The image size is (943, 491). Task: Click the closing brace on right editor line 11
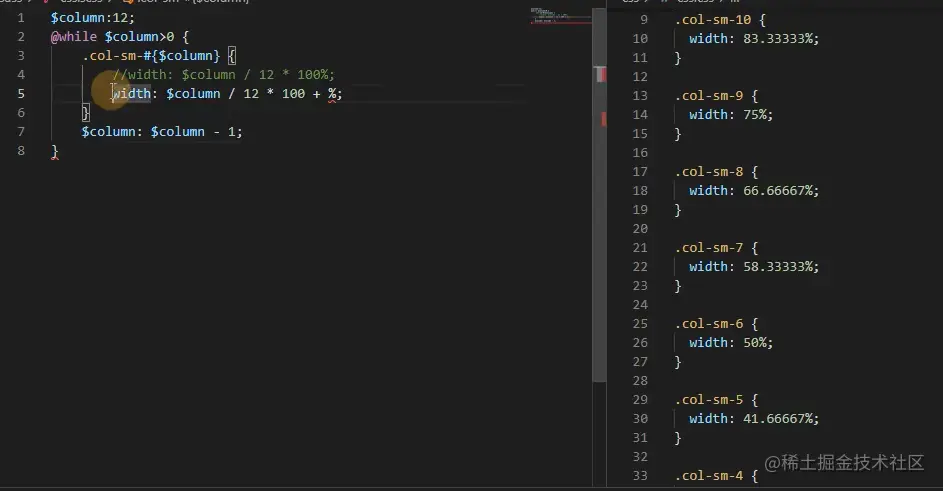coord(678,58)
